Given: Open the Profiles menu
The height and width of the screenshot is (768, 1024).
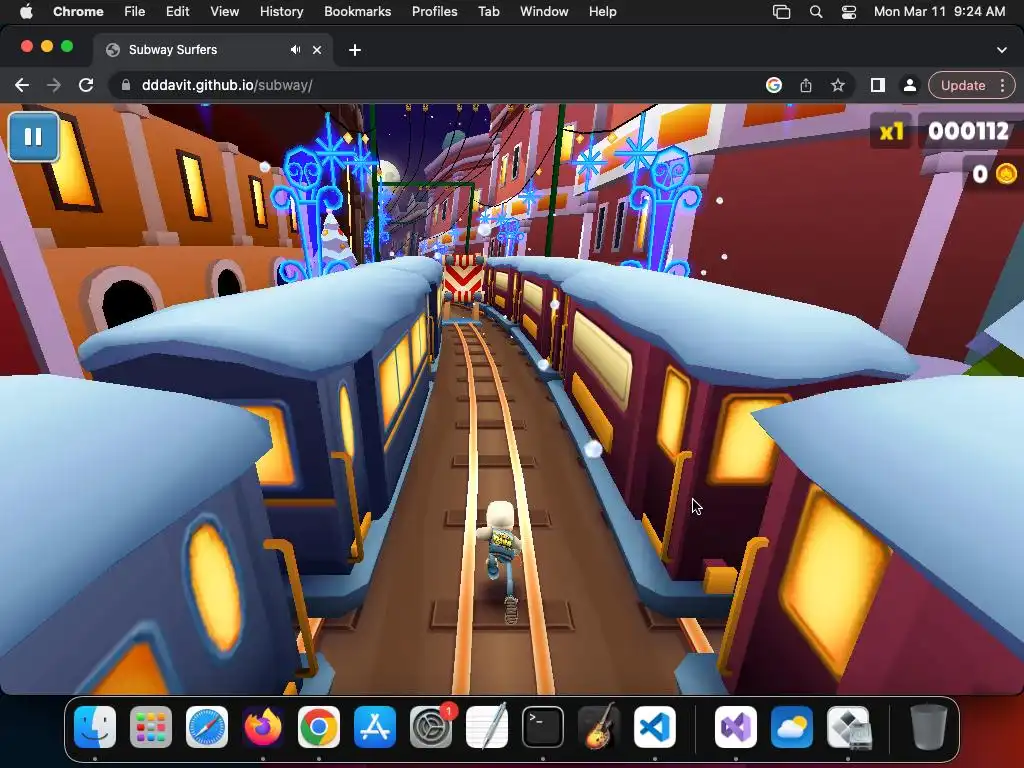Looking at the screenshot, I should [x=434, y=11].
